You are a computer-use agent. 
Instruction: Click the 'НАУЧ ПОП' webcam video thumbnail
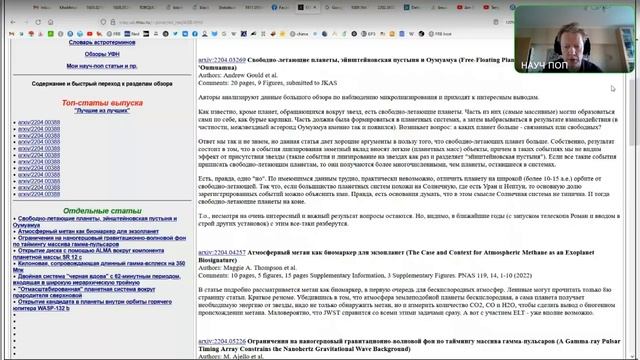point(574,39)
